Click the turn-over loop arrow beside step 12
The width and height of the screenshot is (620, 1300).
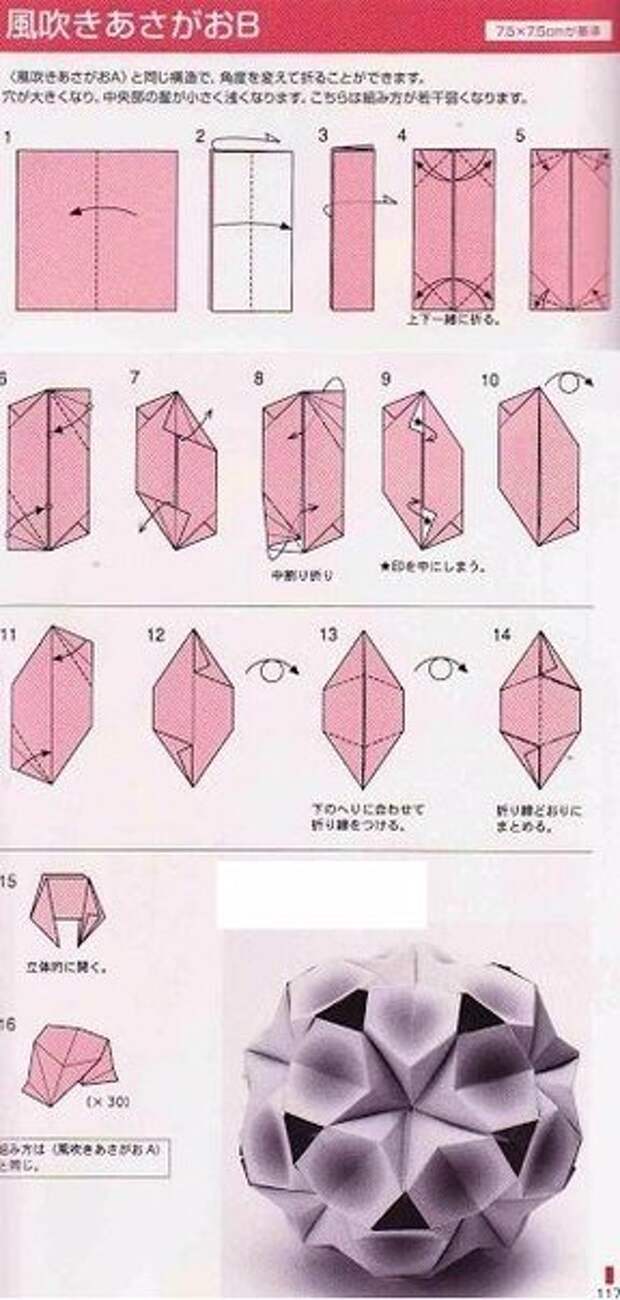274,668
